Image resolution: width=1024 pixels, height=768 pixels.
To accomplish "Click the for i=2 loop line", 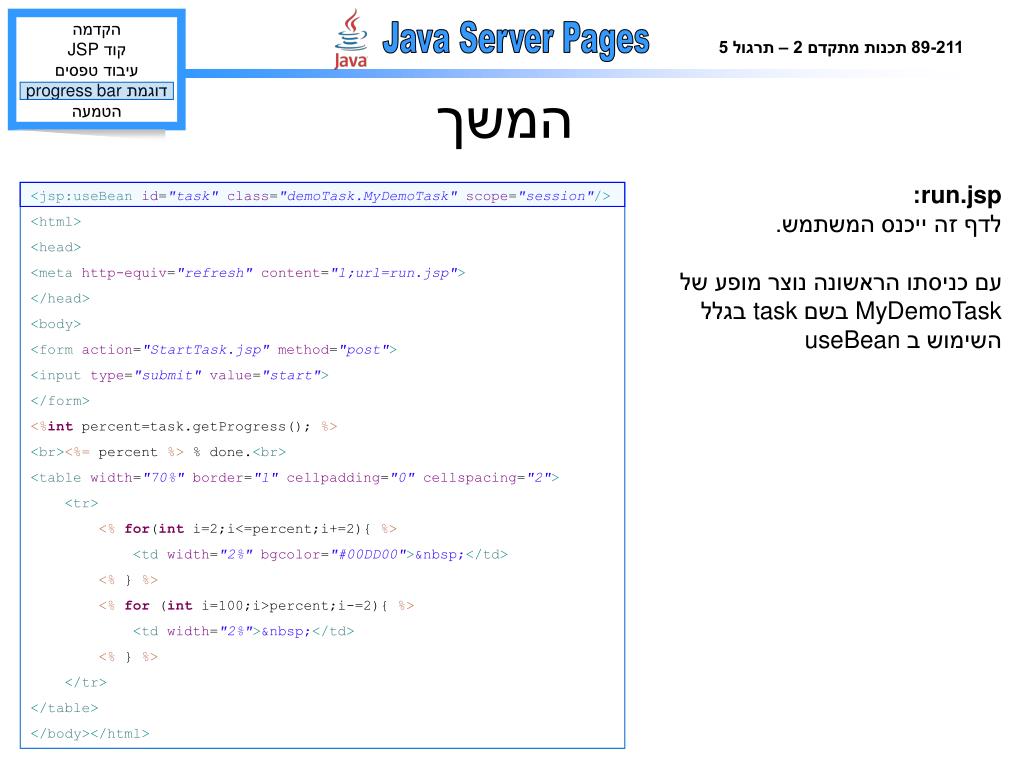I will [248, 529].
